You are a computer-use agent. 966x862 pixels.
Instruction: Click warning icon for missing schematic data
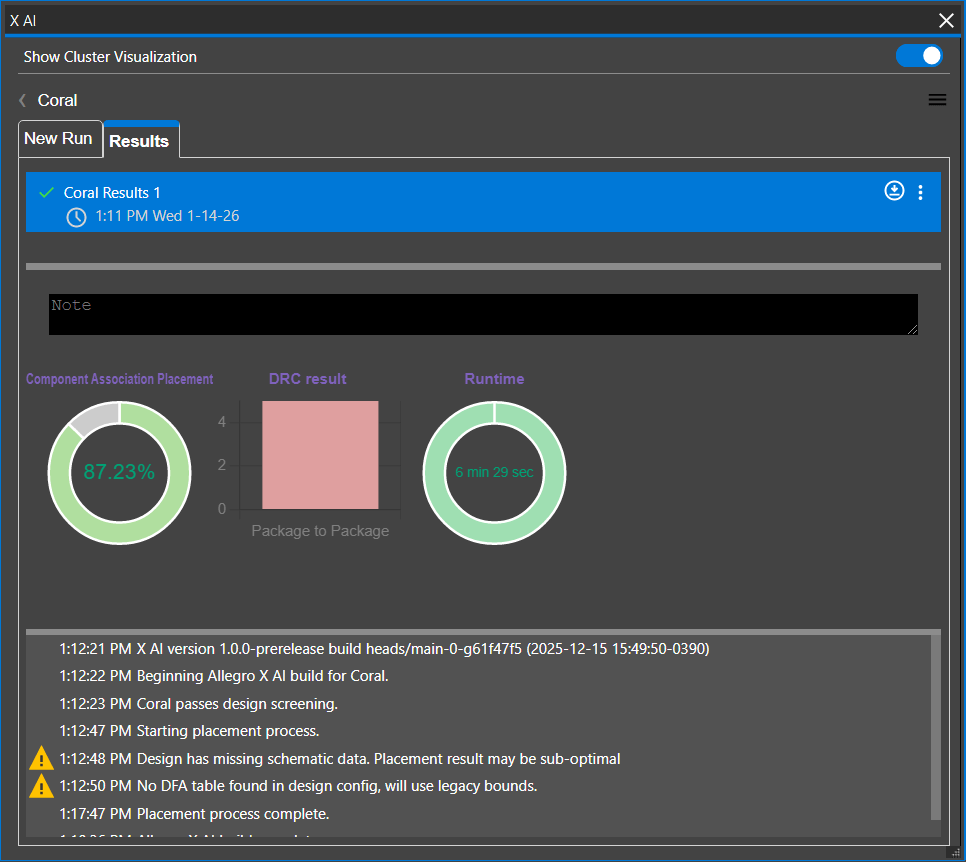41,758
